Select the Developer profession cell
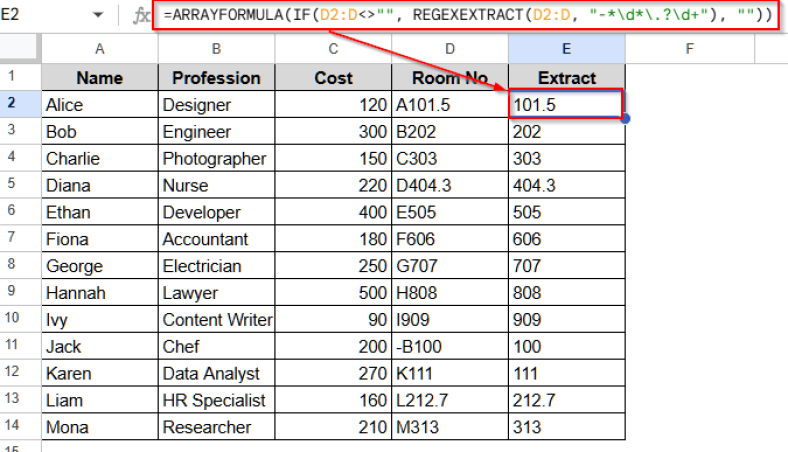This screenshot has height=452, width=788. (x=216, y=212)
